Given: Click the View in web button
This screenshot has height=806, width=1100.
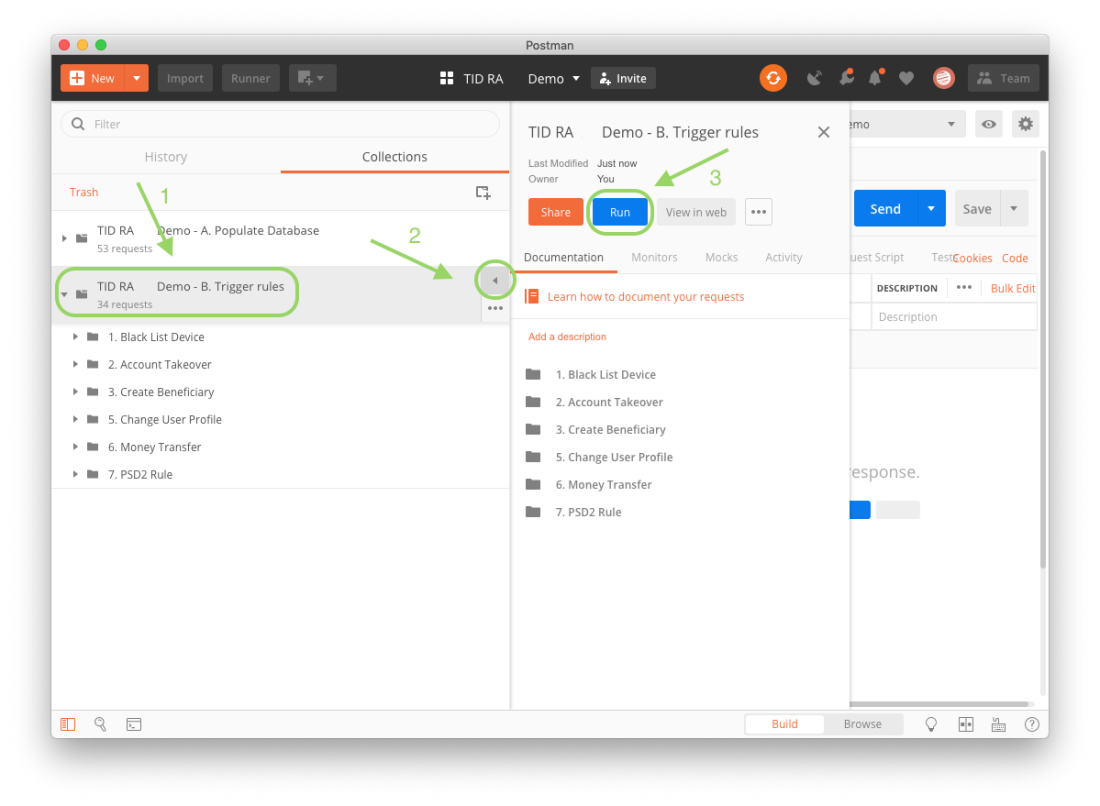Looking at the screenshot, I should [x=696, y=212].
